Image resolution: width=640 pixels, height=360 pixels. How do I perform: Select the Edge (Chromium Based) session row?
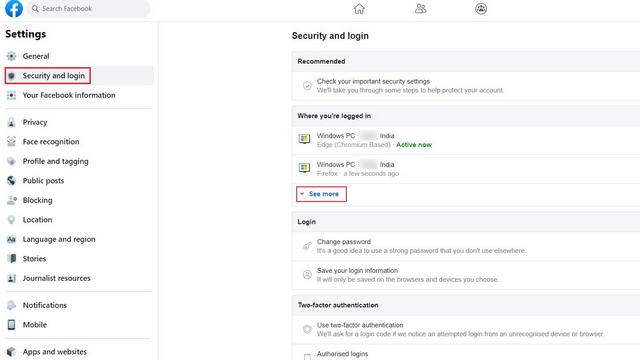click(x=466, y=140)
